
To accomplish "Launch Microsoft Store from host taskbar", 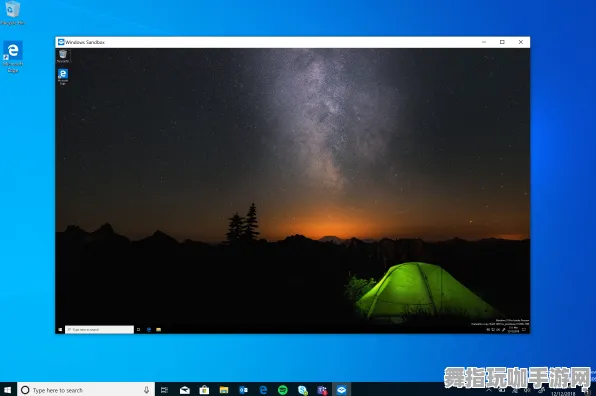I will click(204, 390).
